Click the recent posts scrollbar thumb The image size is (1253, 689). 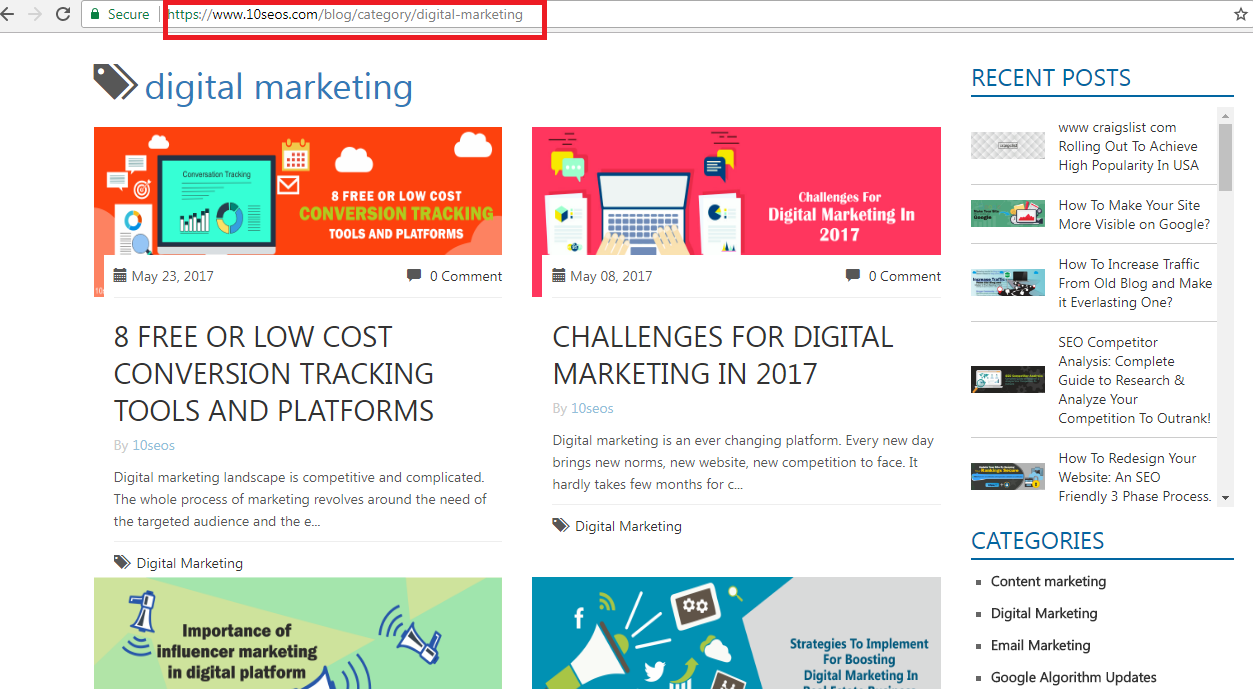[1226, 156]
